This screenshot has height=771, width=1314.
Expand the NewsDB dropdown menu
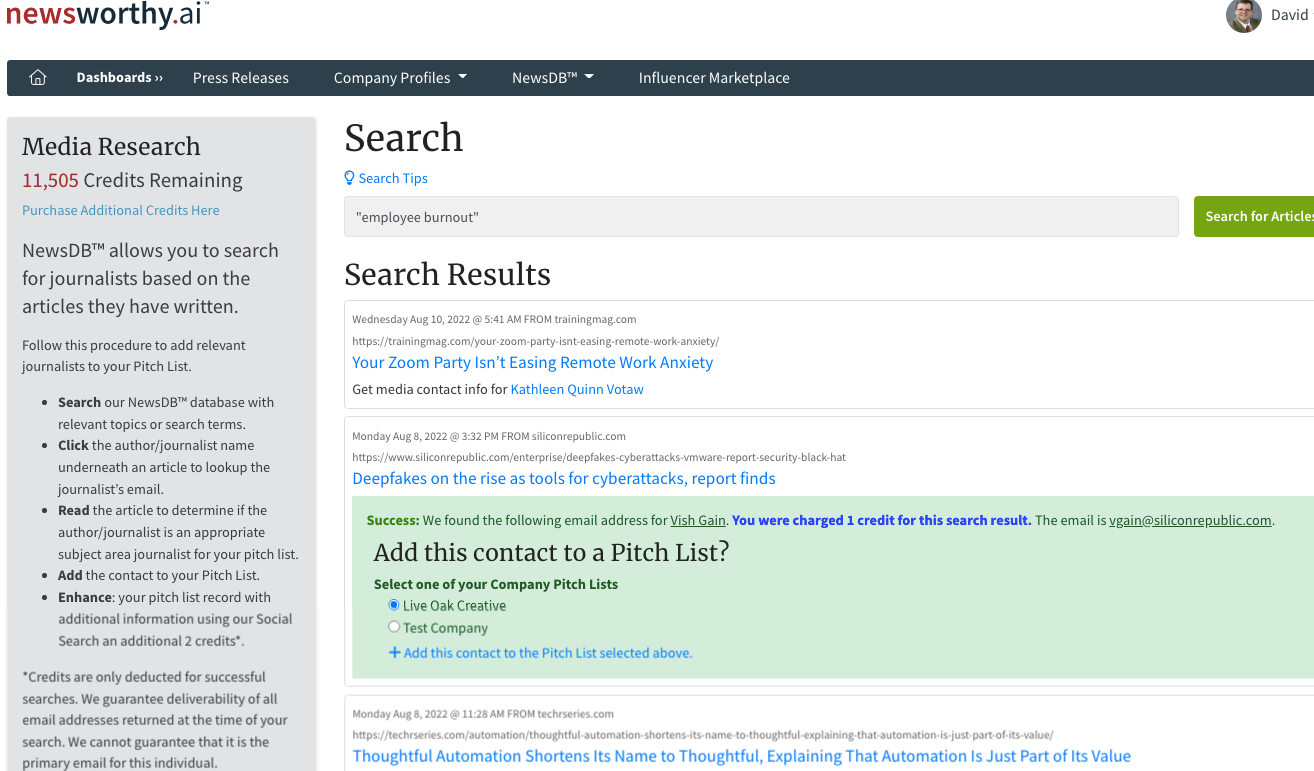click(x=553, y=78)
